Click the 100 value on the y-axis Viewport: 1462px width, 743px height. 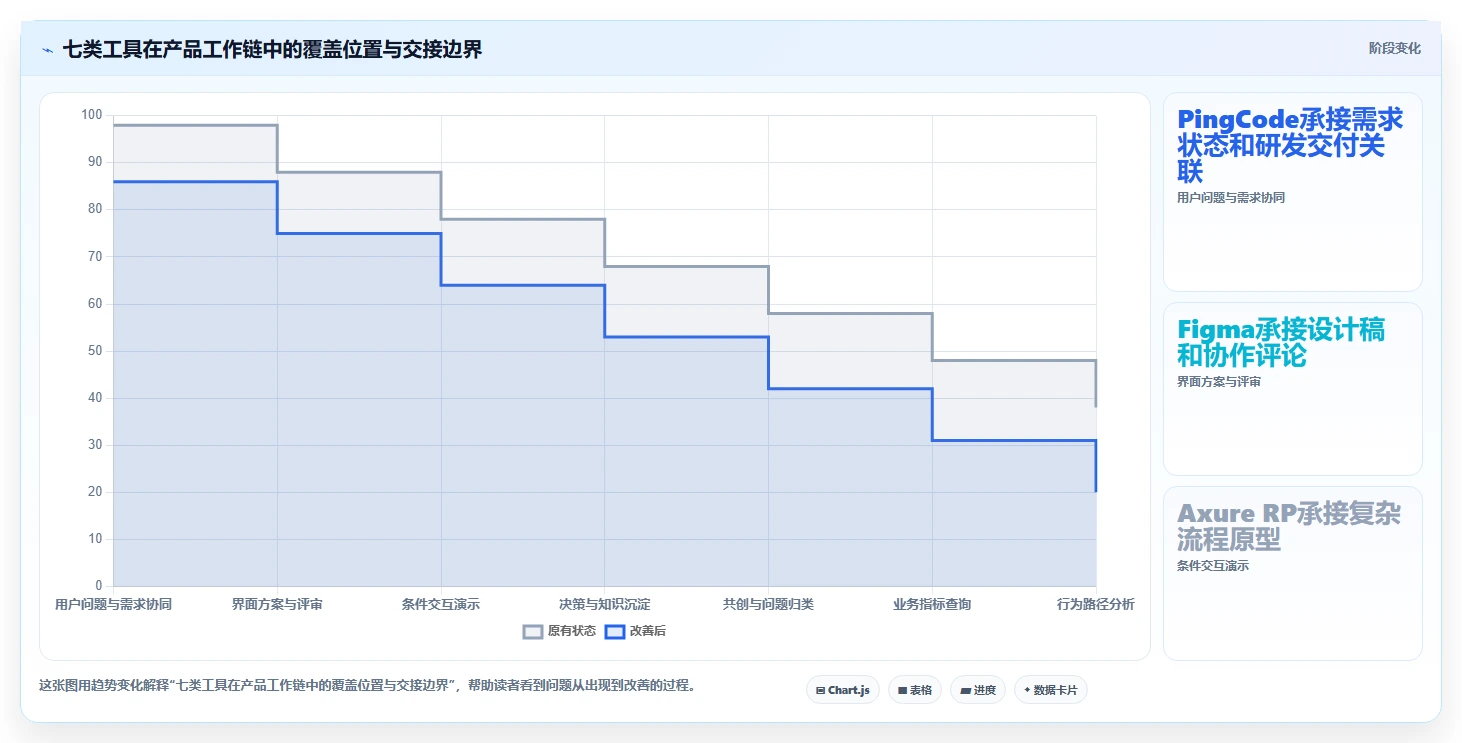click(91, 115)
